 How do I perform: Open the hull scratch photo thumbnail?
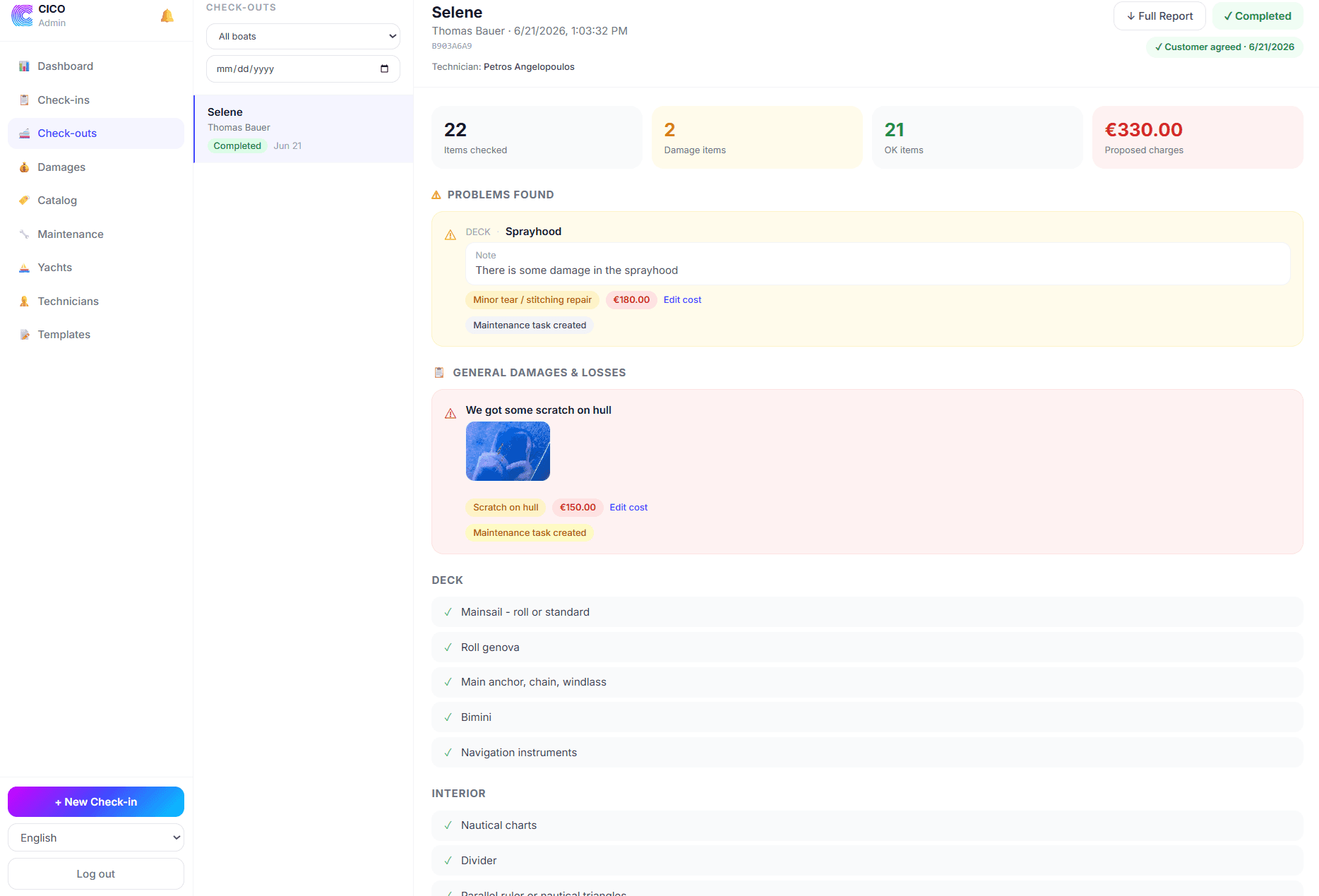(x=508, y=451)
